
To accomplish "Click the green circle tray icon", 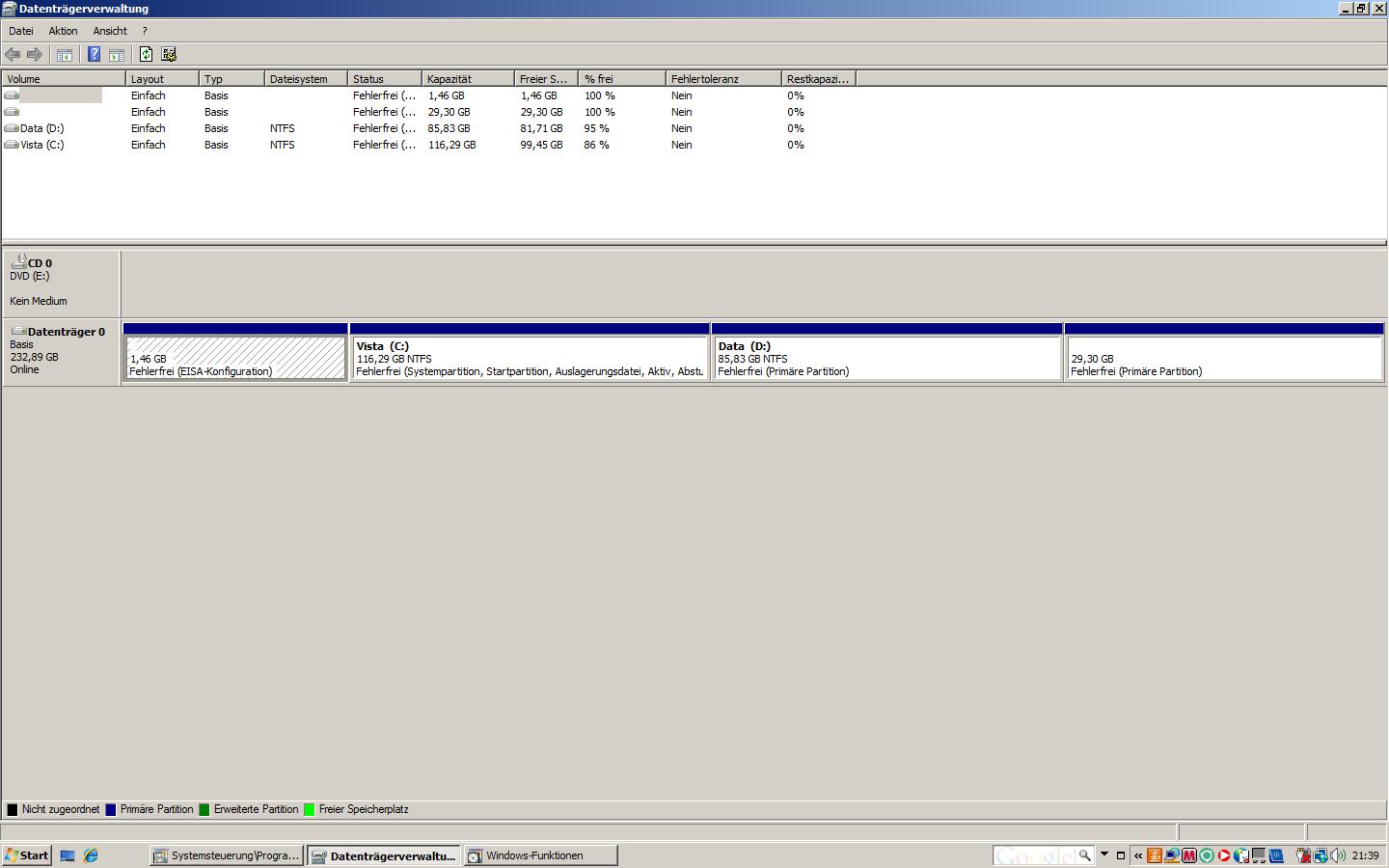I will (1207, 855).
